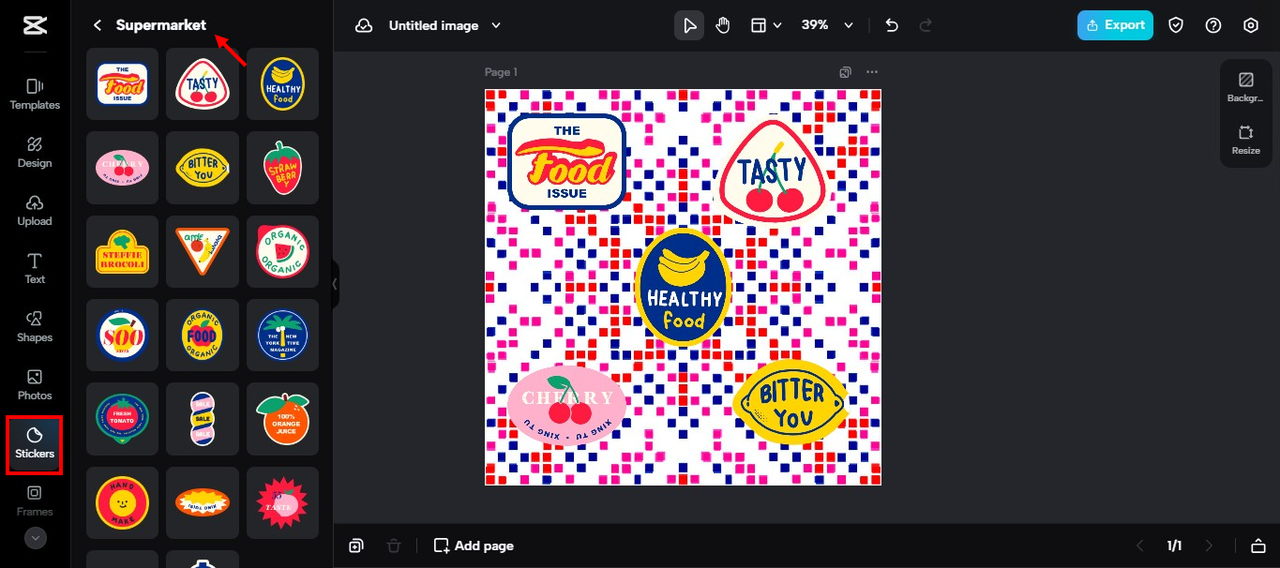Image resolution: width=1280 pixels, height=568 pixels.
Task: Add red starburst 'Taste' sticker from panel
Action: pyautogui.click(x=282, y=503)
